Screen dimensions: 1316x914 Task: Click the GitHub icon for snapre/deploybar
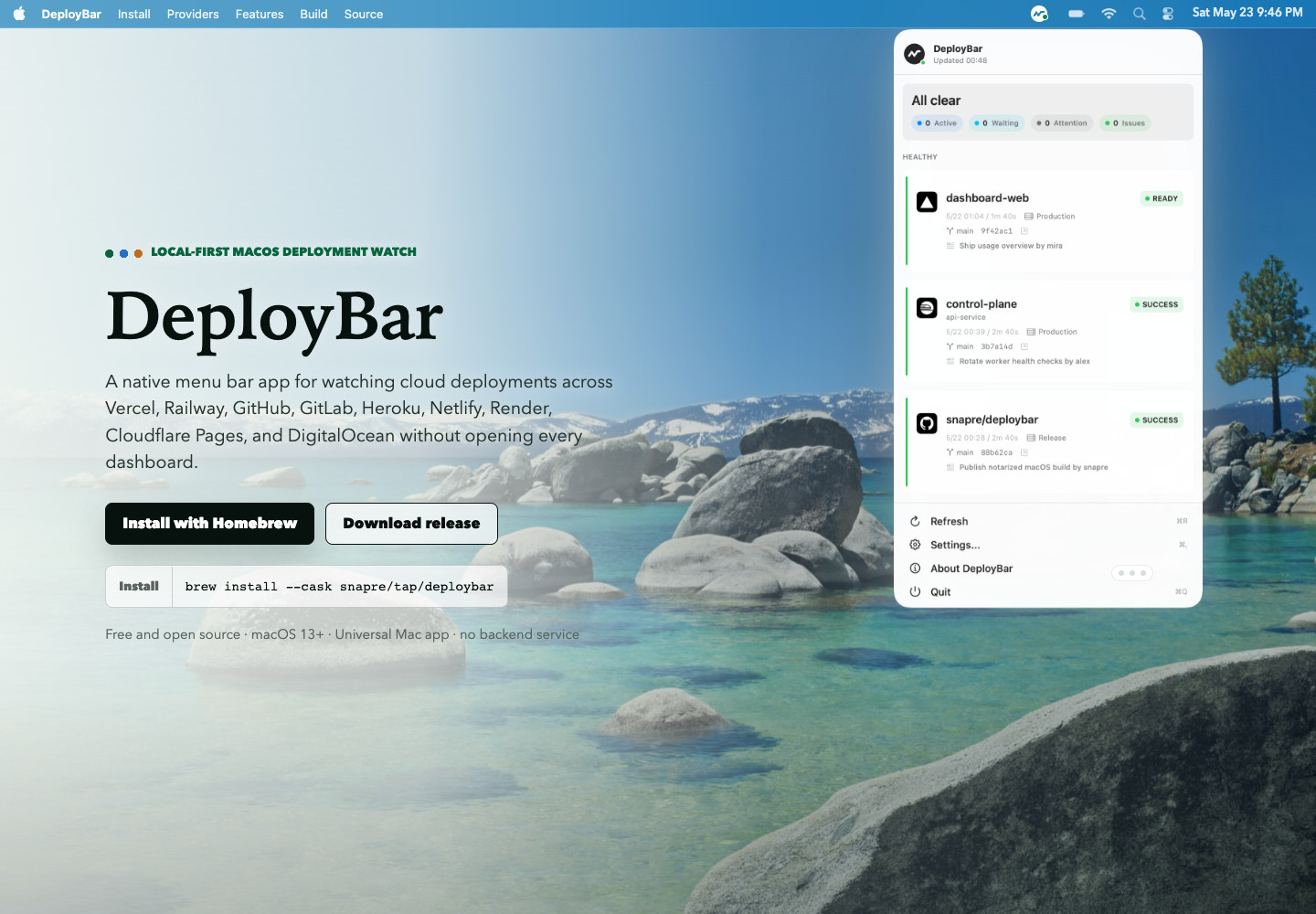click(x=927, y=423)
